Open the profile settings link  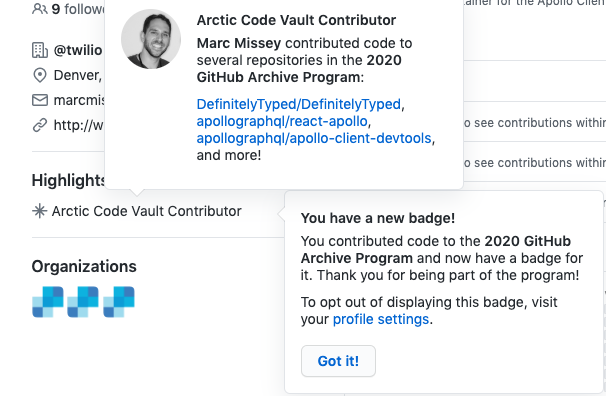381,320
